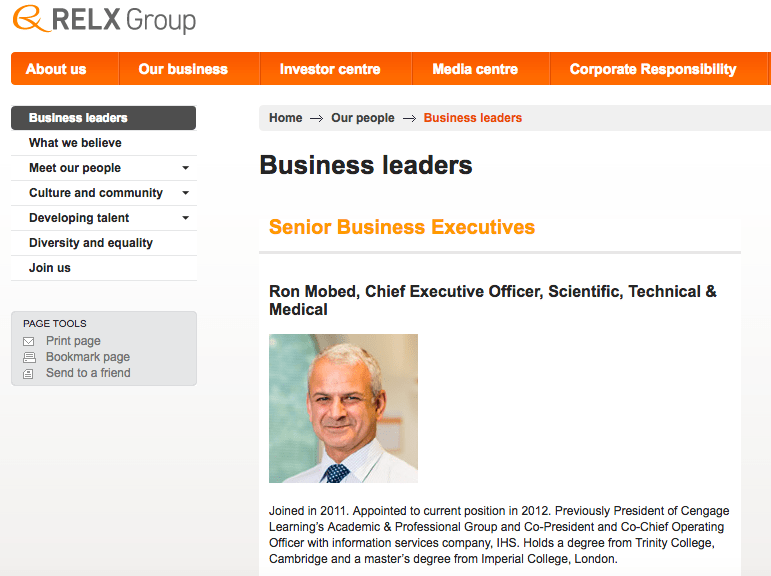771x576 pixels.
Task: Select Corporate Responsibility in the navigation bar
Action: (x=653, y=69)
